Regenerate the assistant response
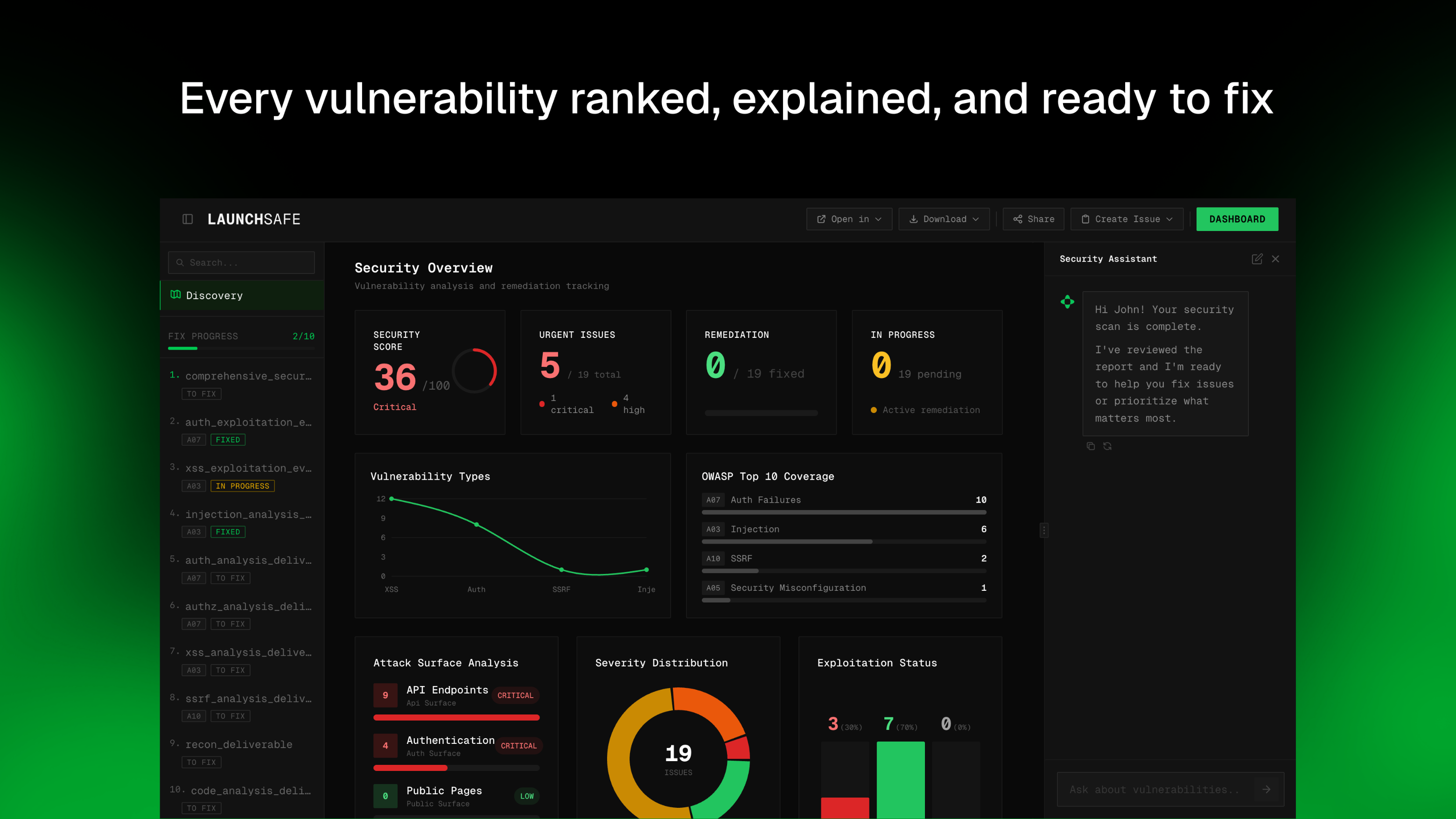Screen dimensions: 1456x819 point(1107,446)
